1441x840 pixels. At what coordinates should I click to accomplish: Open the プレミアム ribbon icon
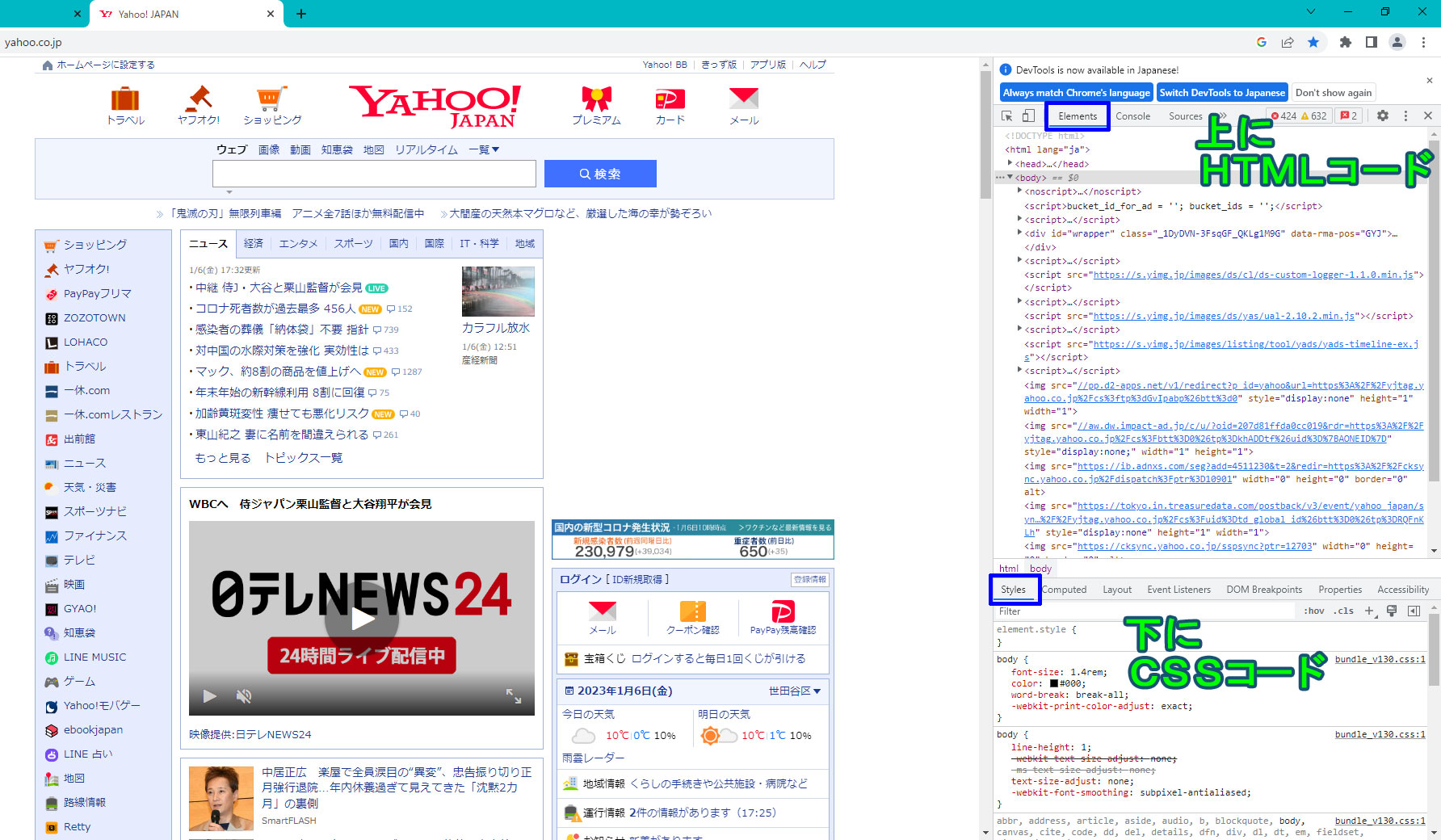(596, 99)
